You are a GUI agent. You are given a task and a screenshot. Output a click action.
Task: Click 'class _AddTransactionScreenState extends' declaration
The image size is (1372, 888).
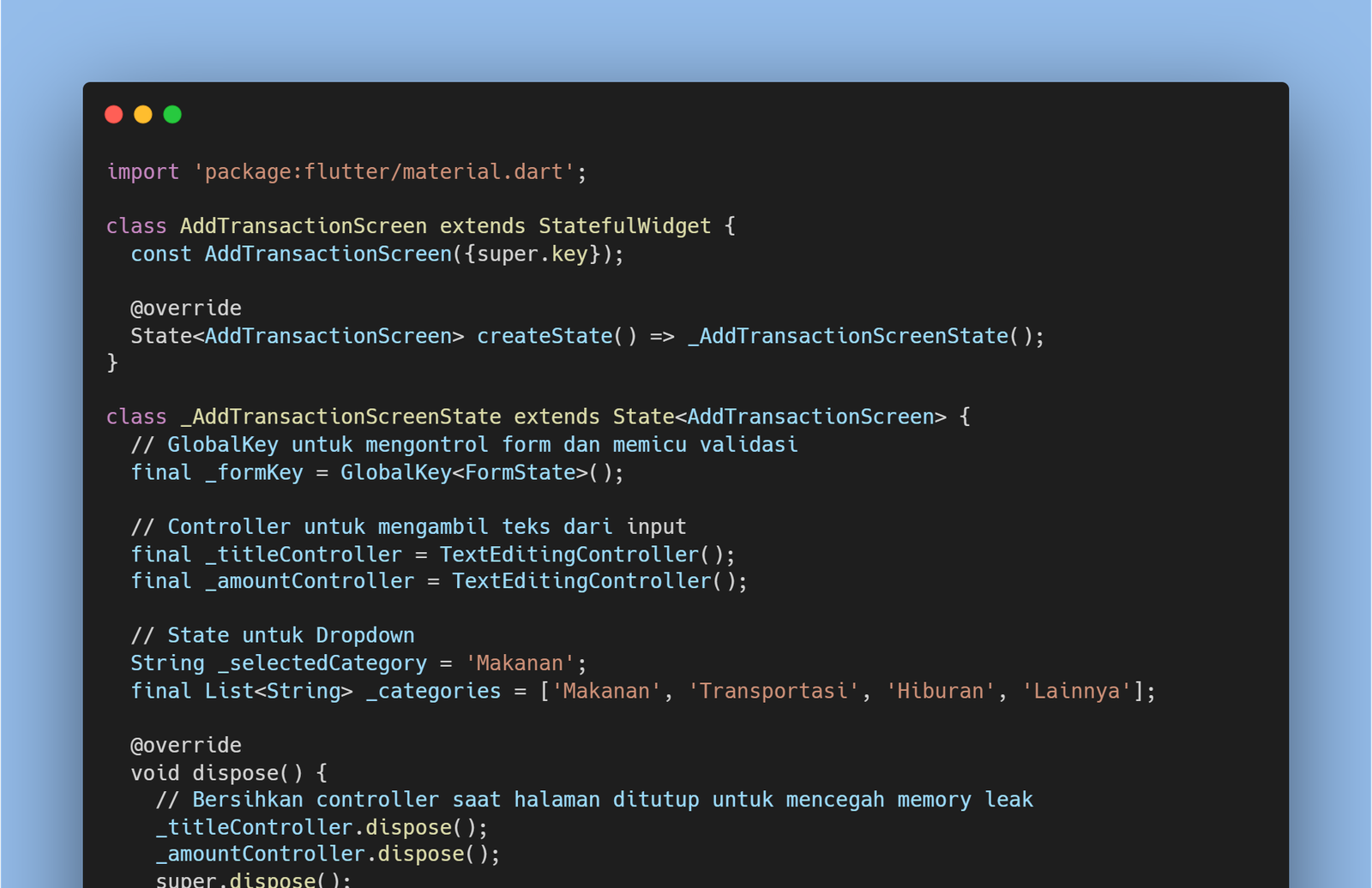[x=353, y=417]
